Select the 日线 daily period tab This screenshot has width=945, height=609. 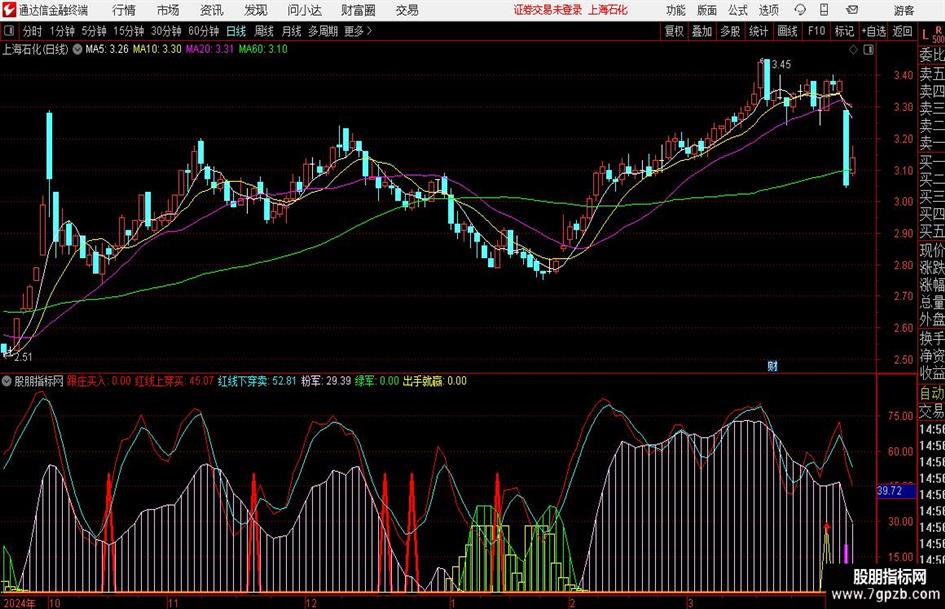pos(236,31)
